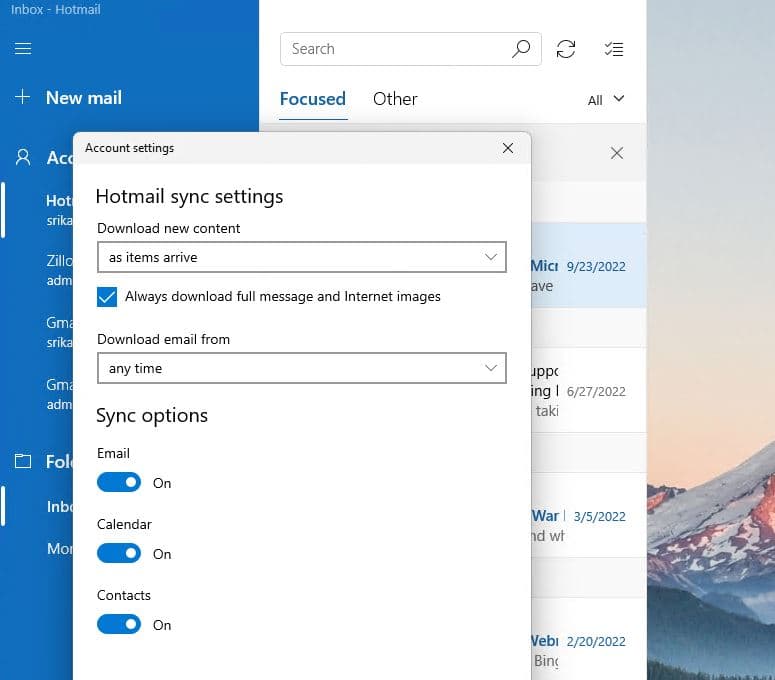775x680 pixels.
Task: Click the Accounts person icon
Action: point(23,158)
